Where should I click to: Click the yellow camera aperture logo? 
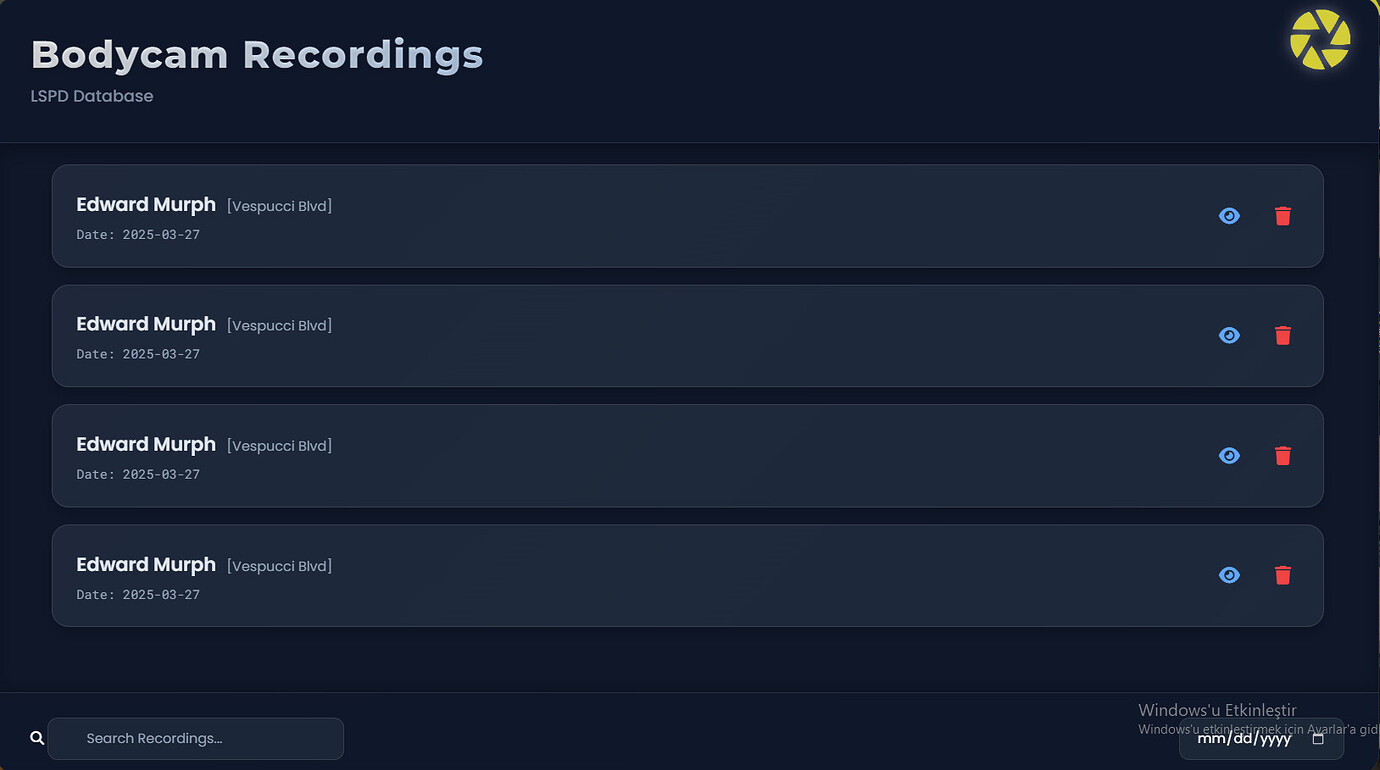click(1320, 40)
